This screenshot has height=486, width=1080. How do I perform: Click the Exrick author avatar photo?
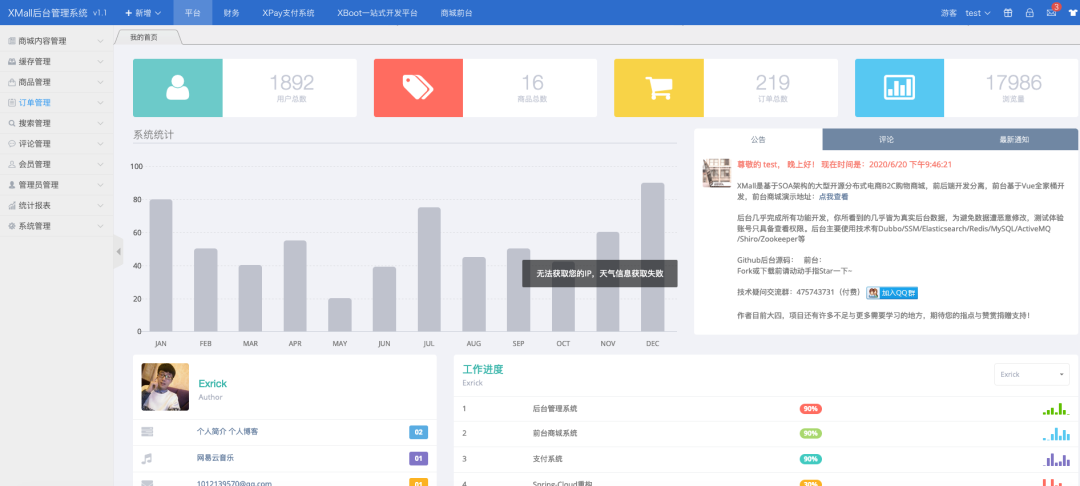[165, 387]
